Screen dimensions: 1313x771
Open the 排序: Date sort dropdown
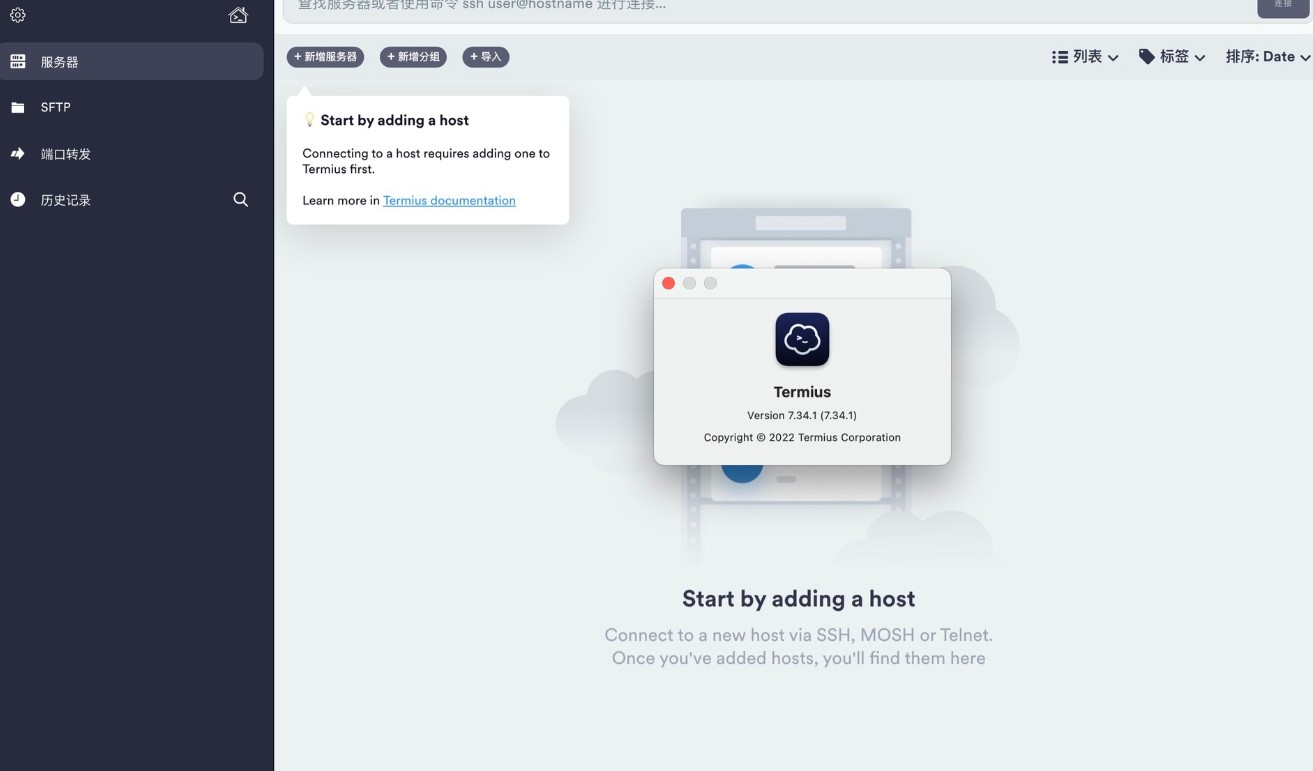click(1268, 57)
